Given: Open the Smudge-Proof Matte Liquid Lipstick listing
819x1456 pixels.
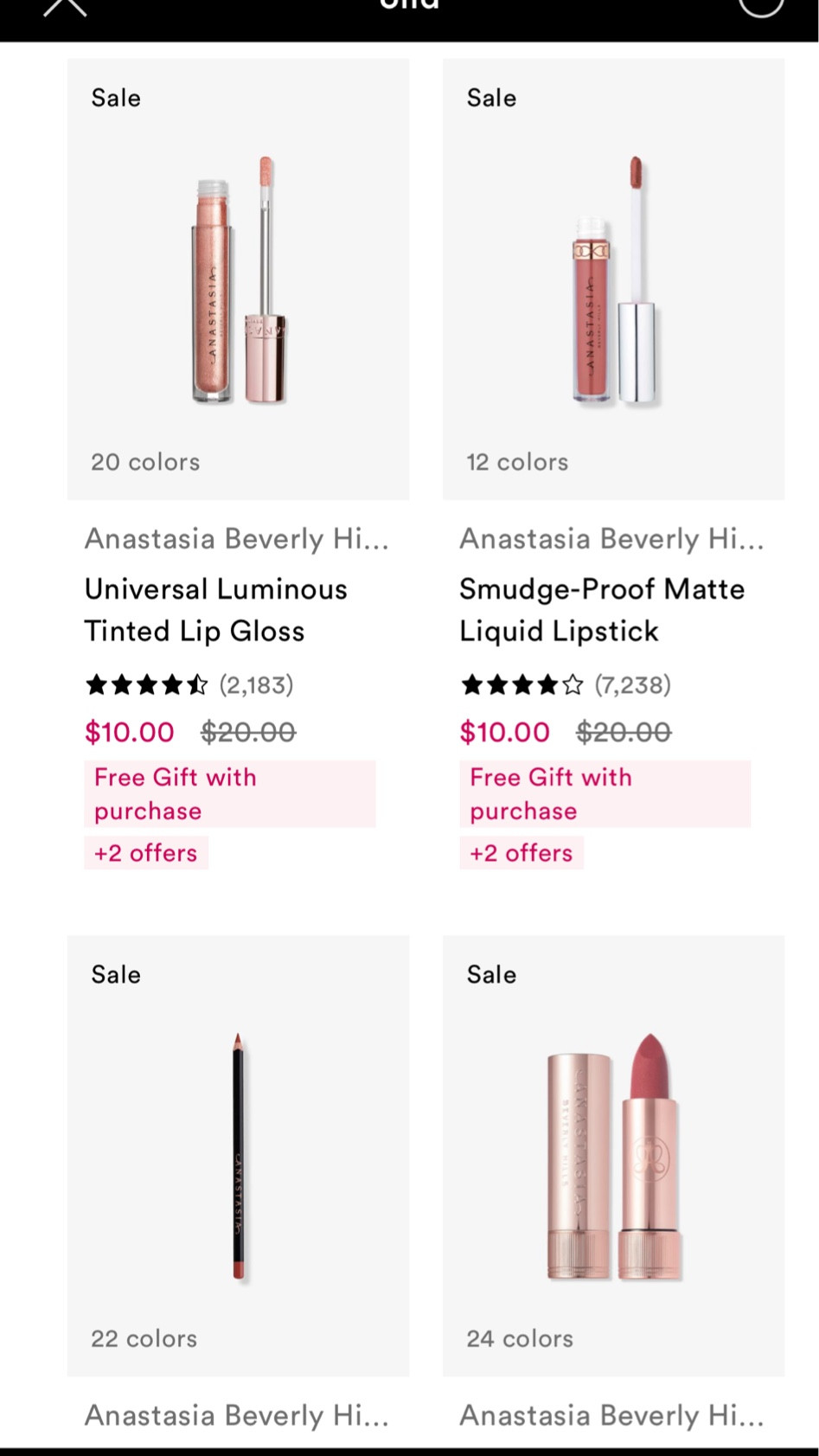Looking at the screenshot, I should 601,609.
